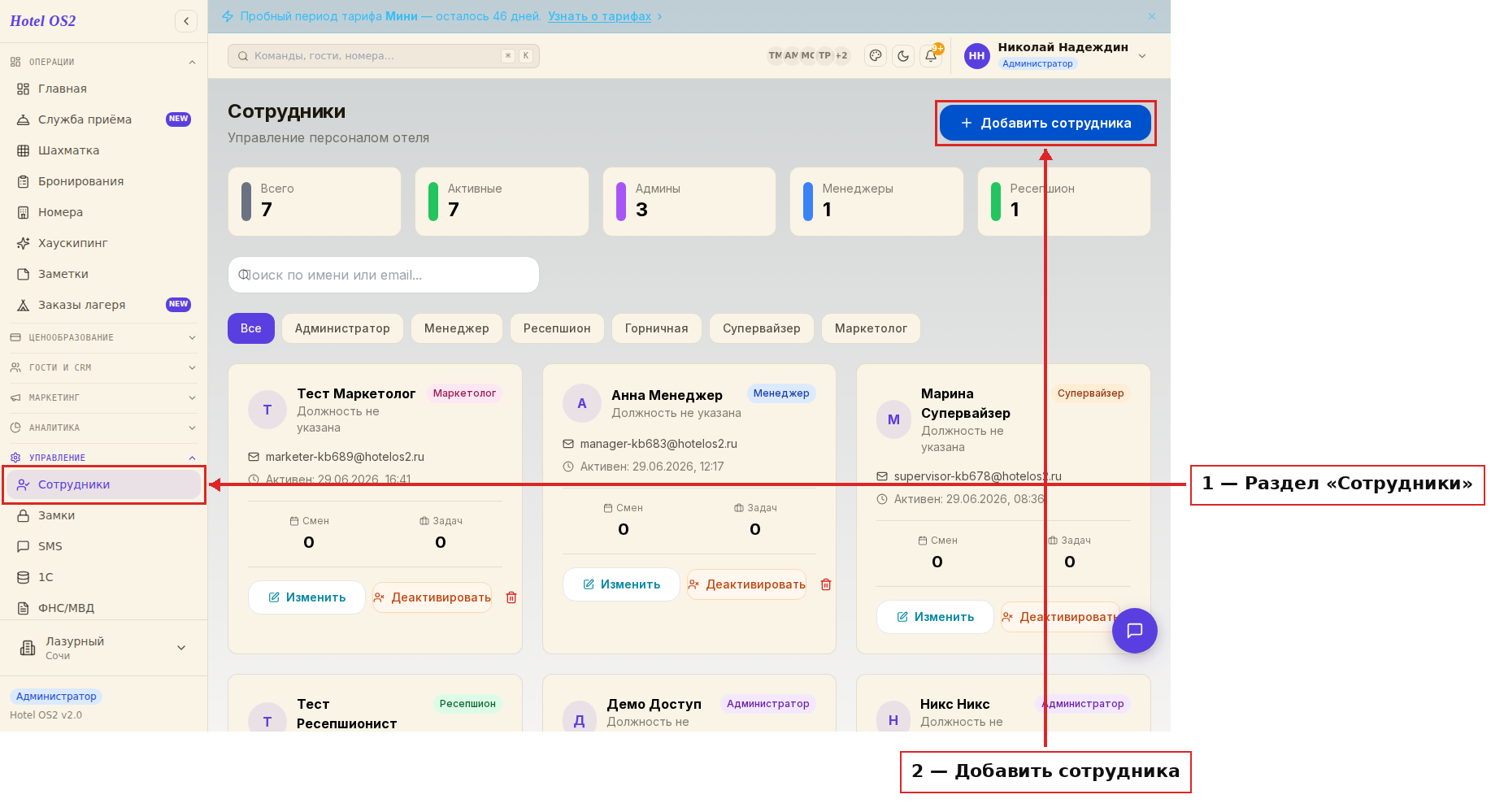The height and width of the screenshot is (812, 1504).
Task: Open Номера section
Action: click(x=104, y=212)
